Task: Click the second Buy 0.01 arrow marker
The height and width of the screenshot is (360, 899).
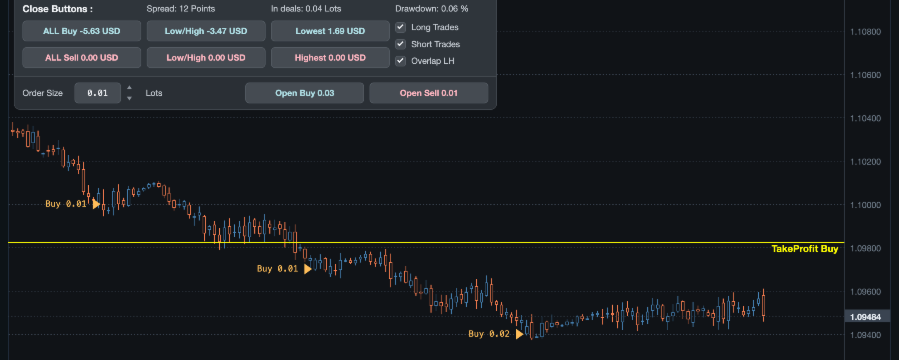Action: [x=308, y=268]
